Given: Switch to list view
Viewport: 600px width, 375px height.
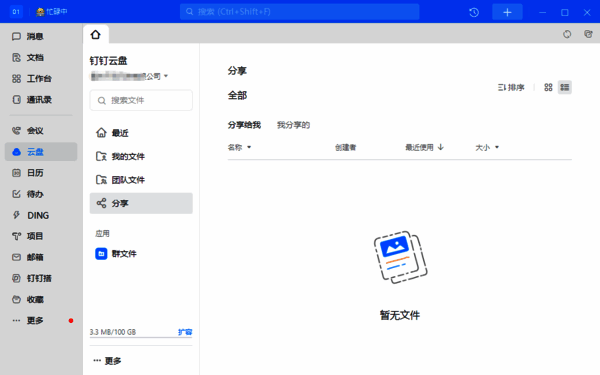Looking at the screenshot, I should (x=565, y=87).
